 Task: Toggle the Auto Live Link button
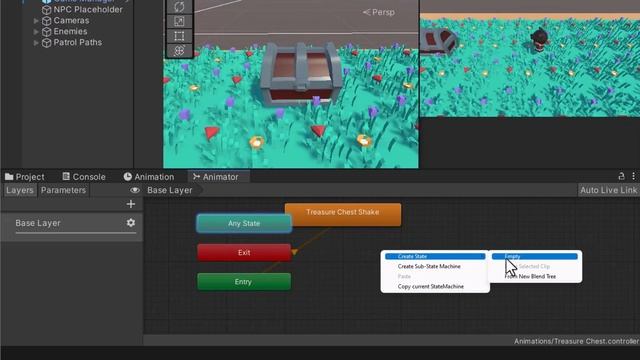click(609, 190)
